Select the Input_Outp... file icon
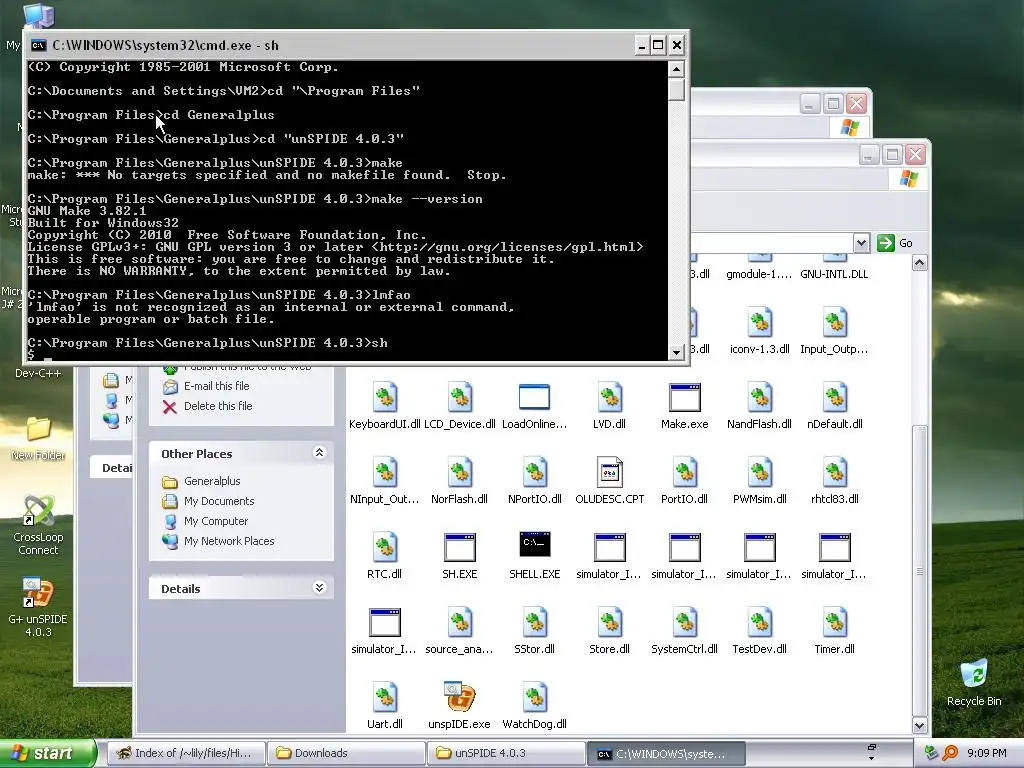1024x768 pixels. coord(835,322)
